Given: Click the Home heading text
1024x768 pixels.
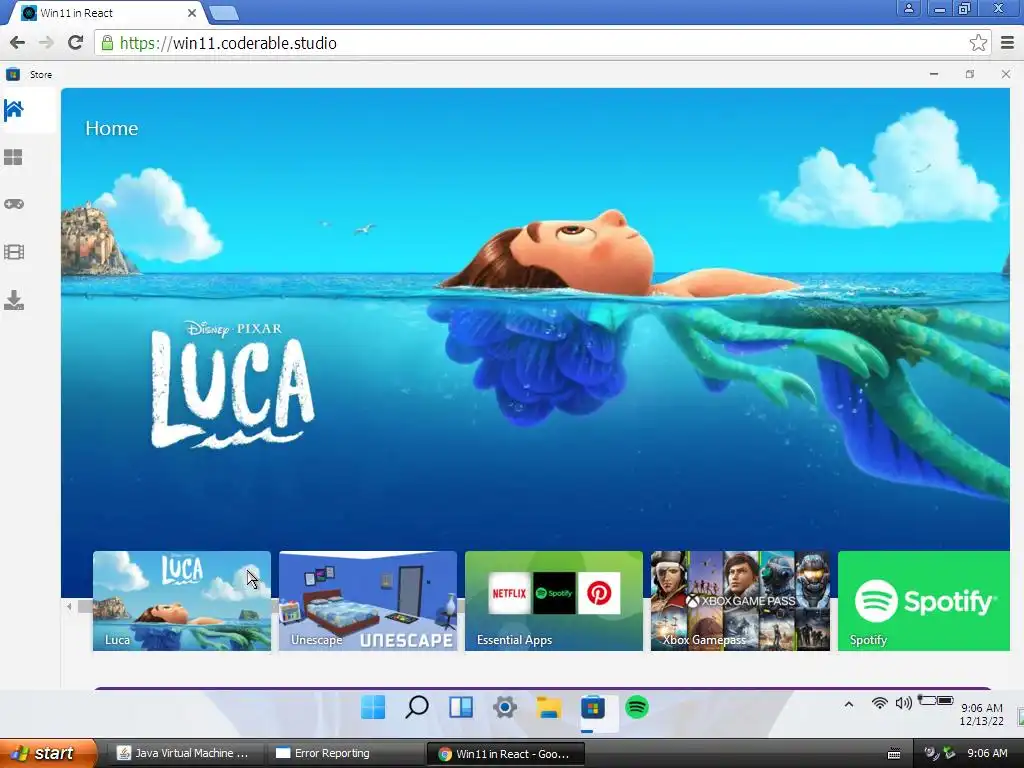Looking at the screenshot, I should tap(112, 128).
